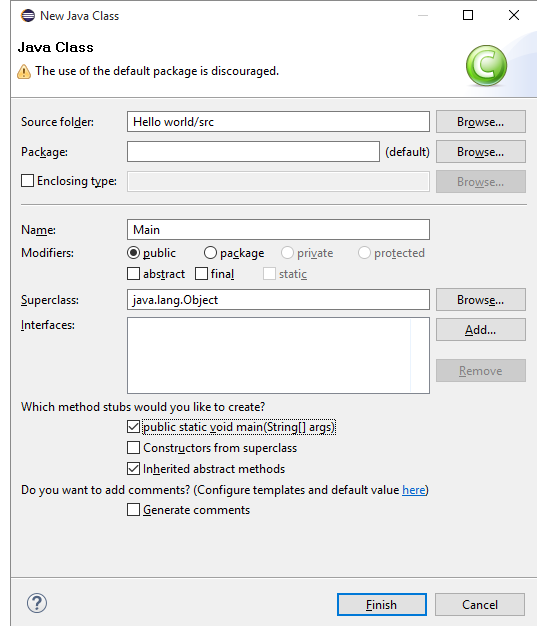
Task: Tick the final modifier checkbox
Action: pyautogui.click(x=201, y=274)
